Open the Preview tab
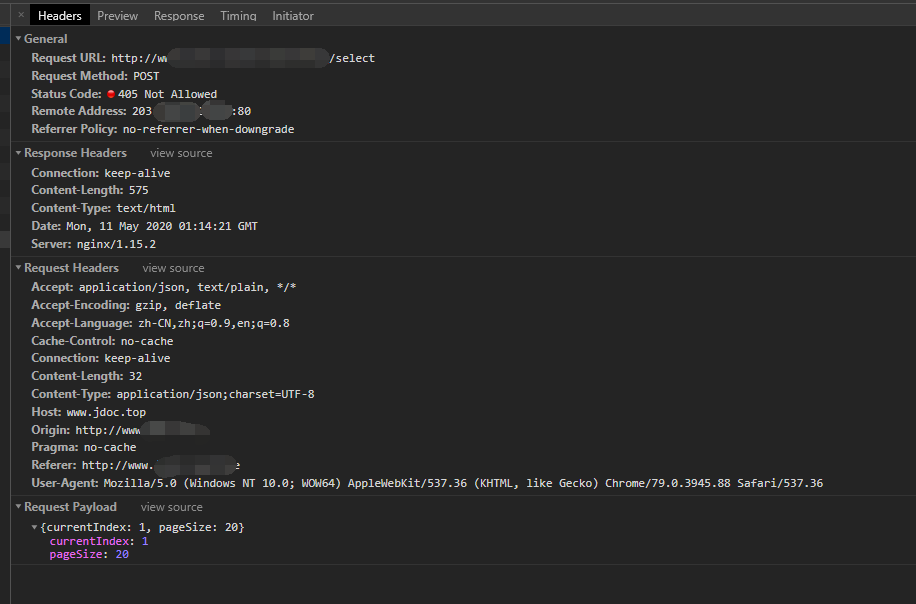Screen dimensions: 916x604 [117, 16]
